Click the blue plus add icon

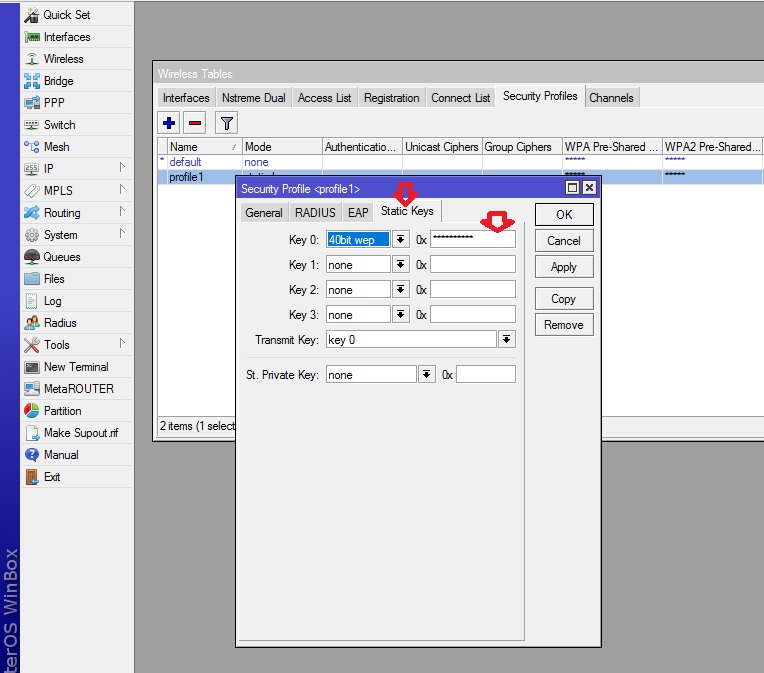[169, 123]
